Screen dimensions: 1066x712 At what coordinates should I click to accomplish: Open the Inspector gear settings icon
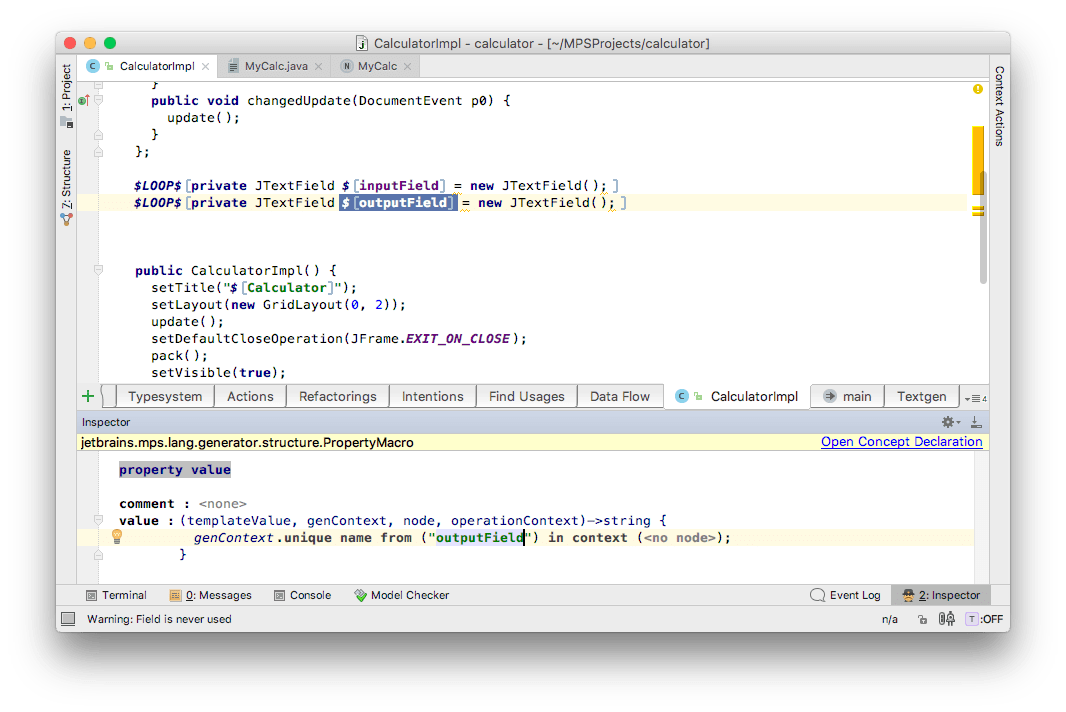(948, 423)
